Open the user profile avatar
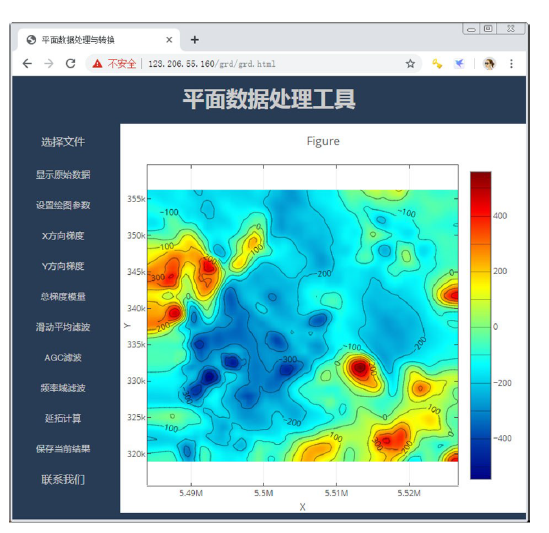 (x=489, y=64)
